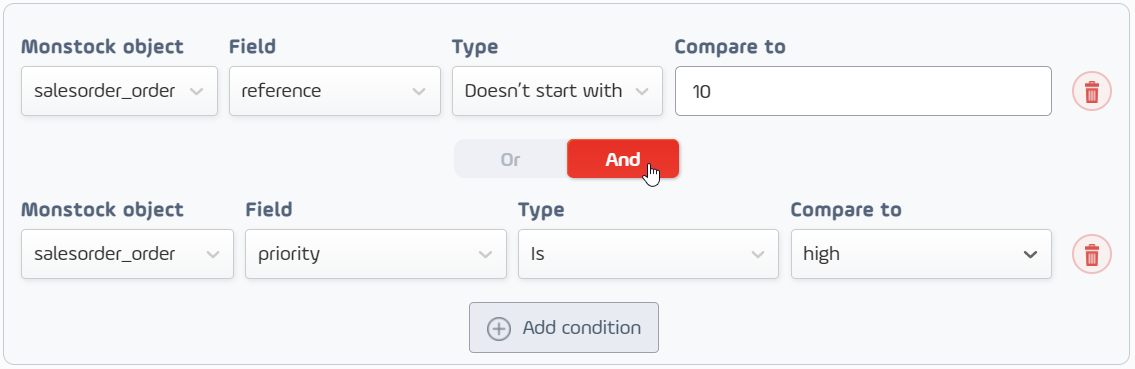
Task: Expand the Field dropdown showing priority
Action: [376, 254]
